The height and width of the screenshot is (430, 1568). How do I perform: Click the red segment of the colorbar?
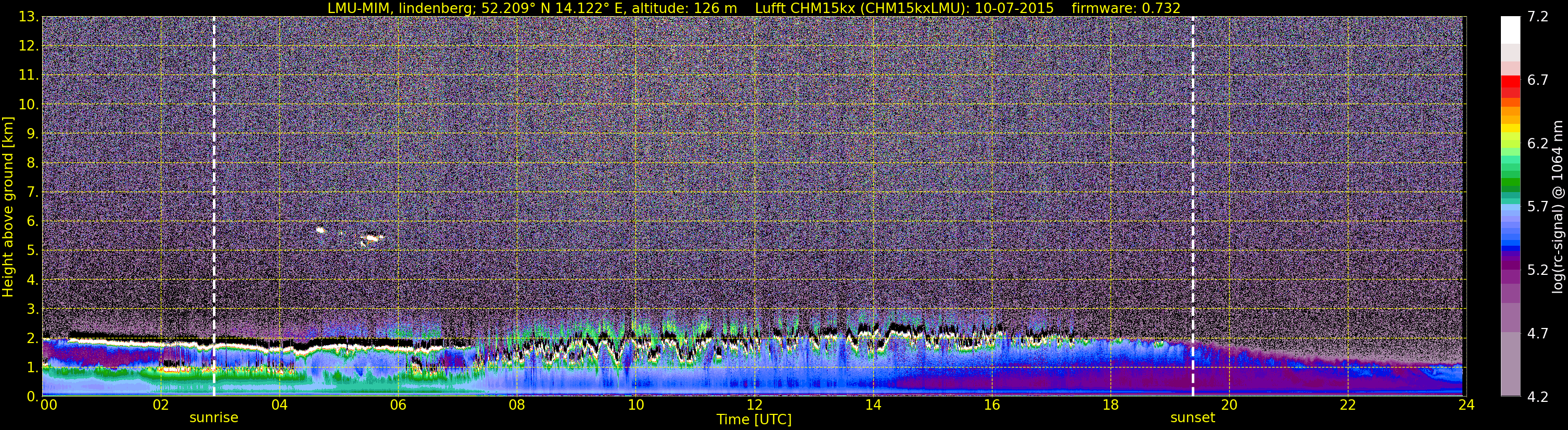point(1510,82)
